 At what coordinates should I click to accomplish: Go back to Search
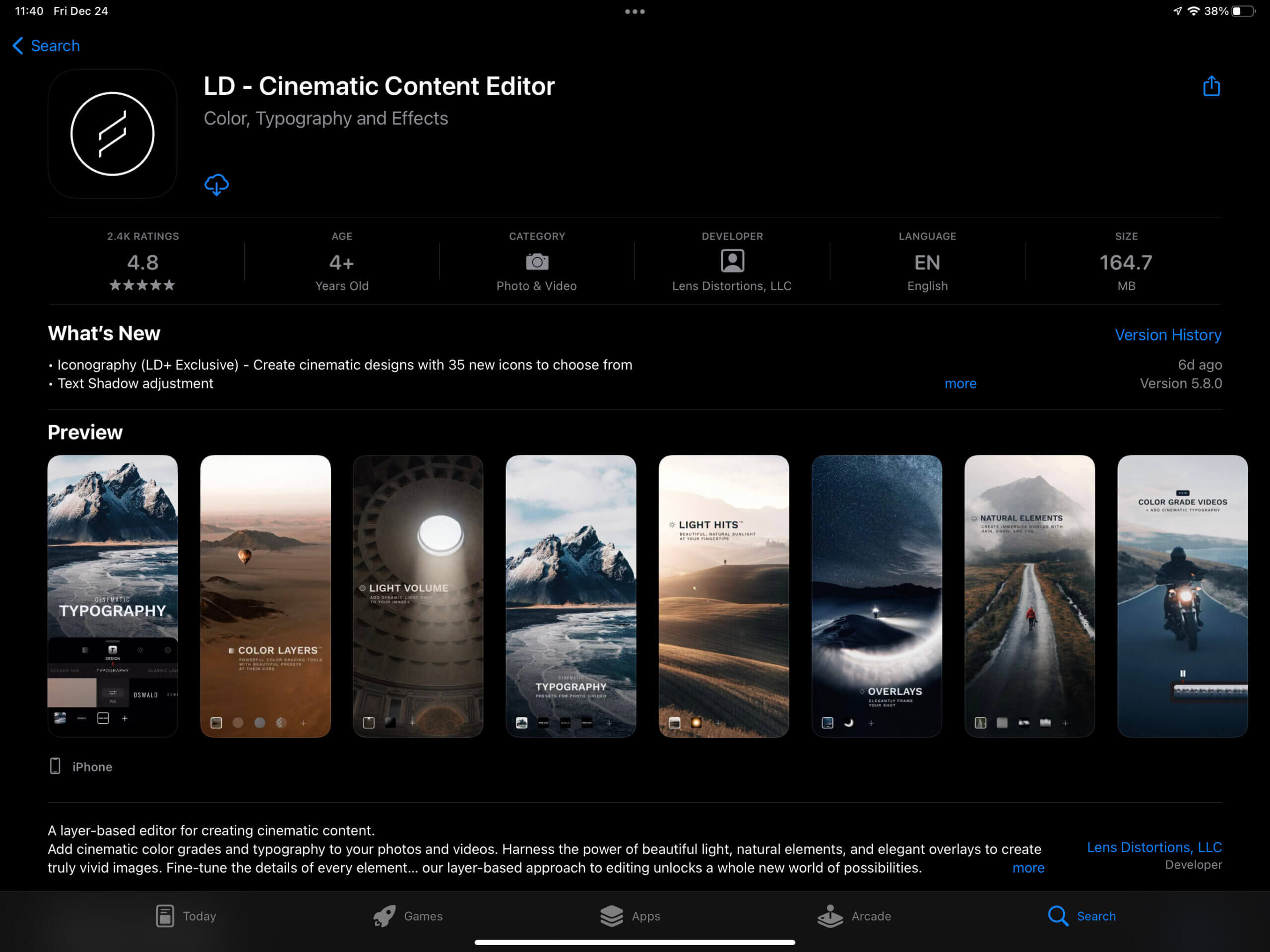(46, 46)
